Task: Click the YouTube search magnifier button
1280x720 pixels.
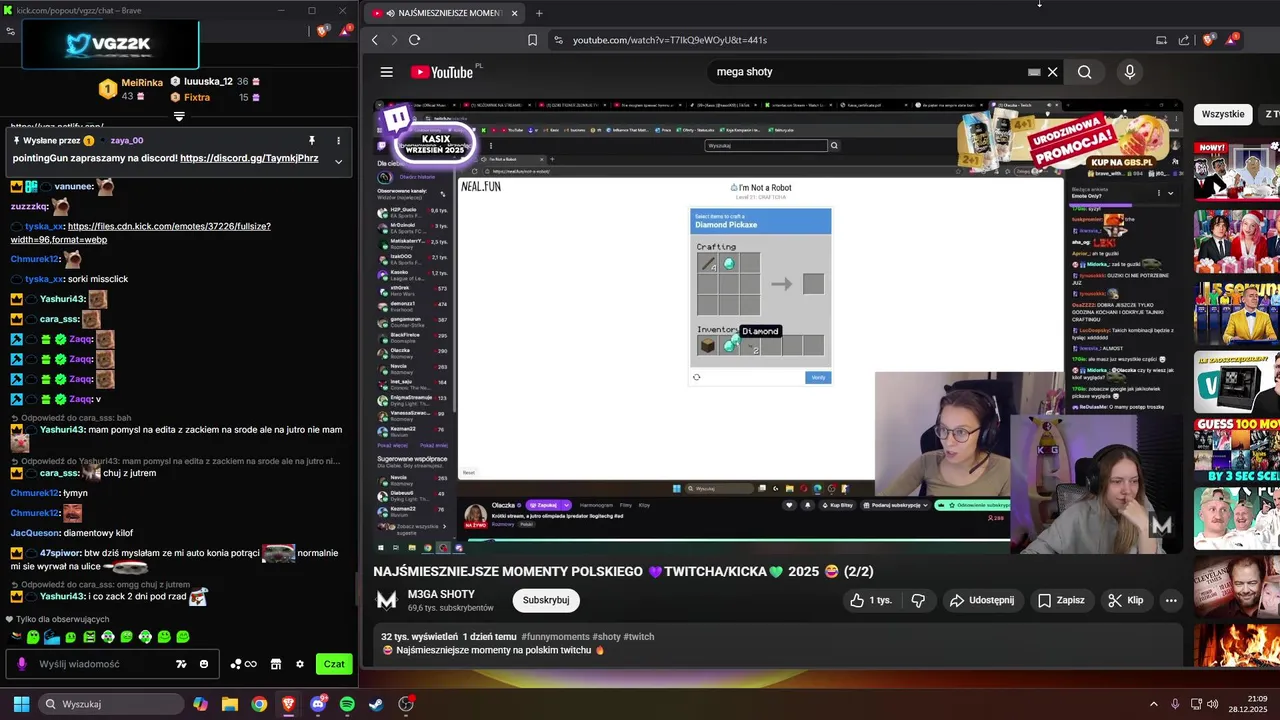Action: (1084, 72)
